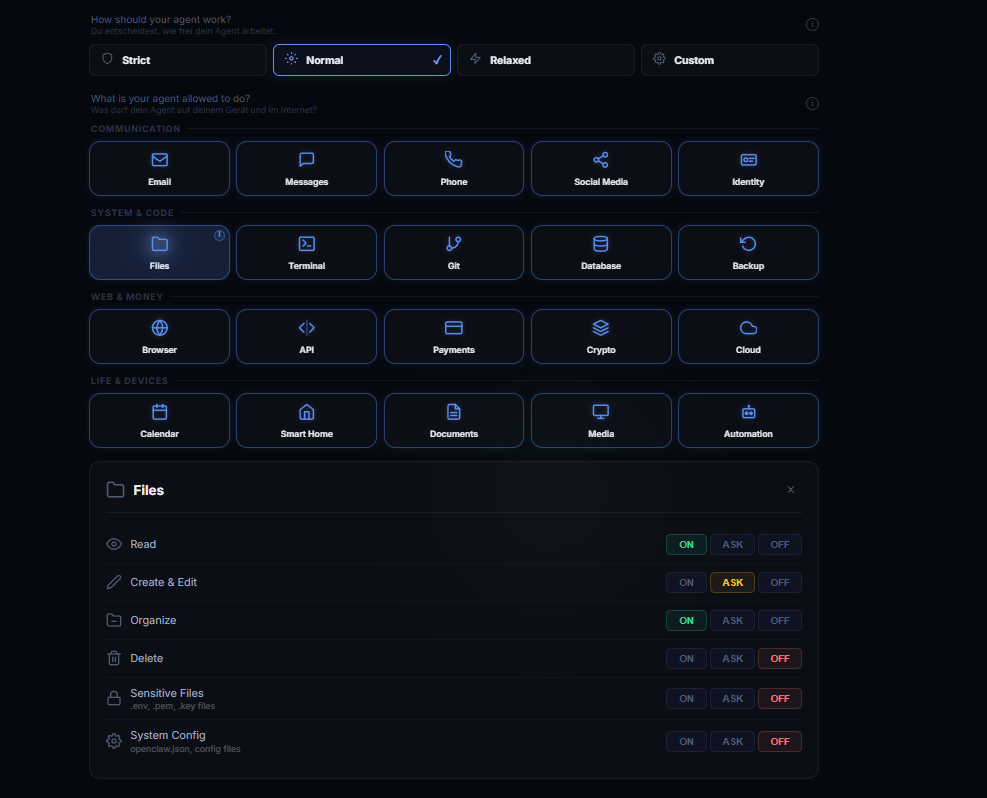Select the Crypto permission icon
The image size is (987, 798).
[600, 336]
